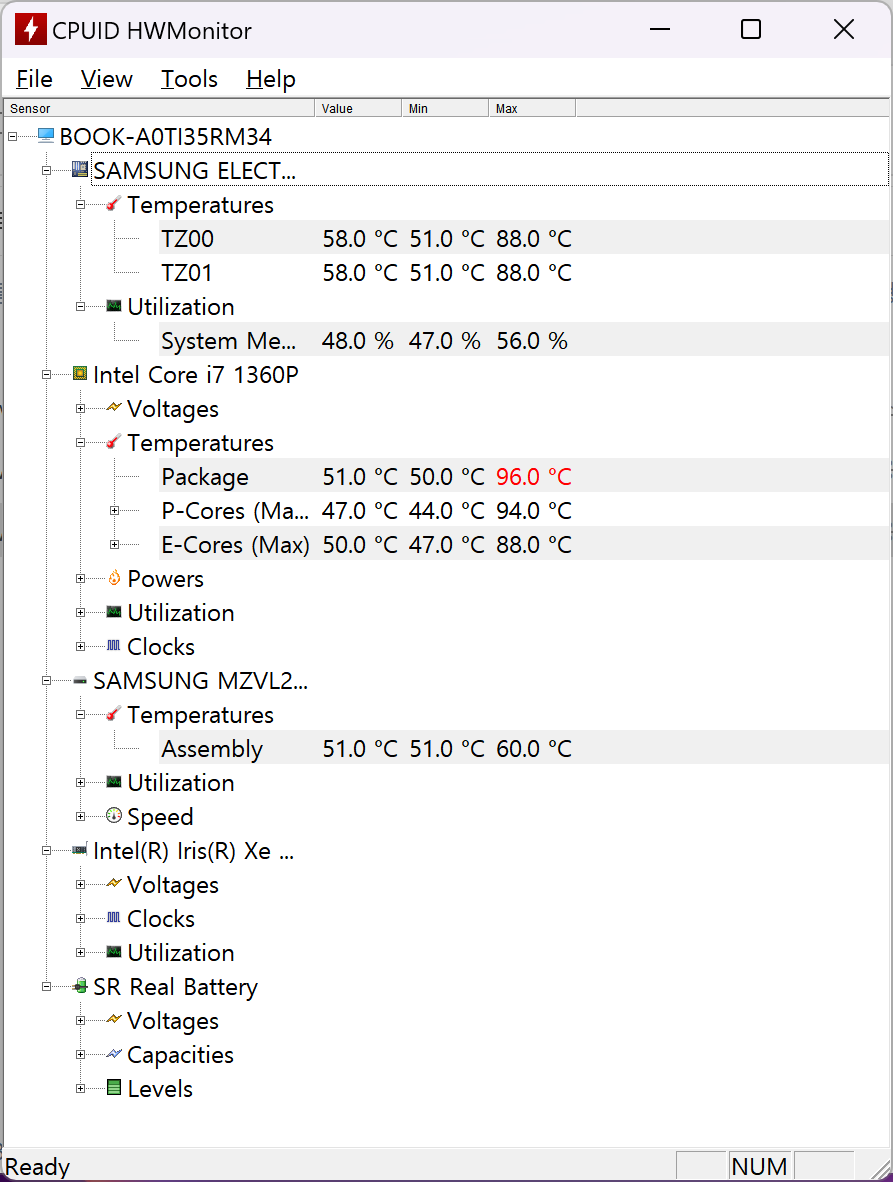Click the 60.0 °C Assembly max value

[x=534, y=749]
